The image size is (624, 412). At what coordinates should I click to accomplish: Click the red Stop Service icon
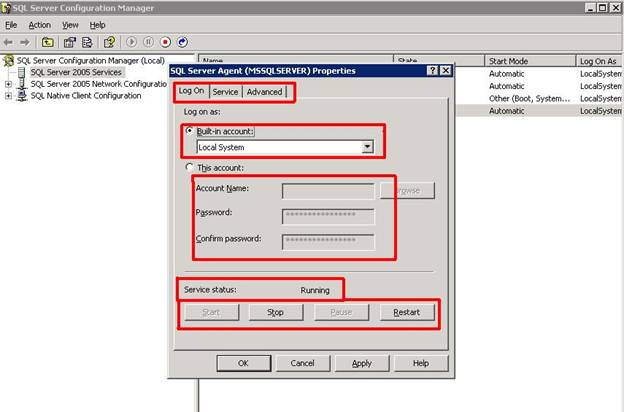(165, 42)
